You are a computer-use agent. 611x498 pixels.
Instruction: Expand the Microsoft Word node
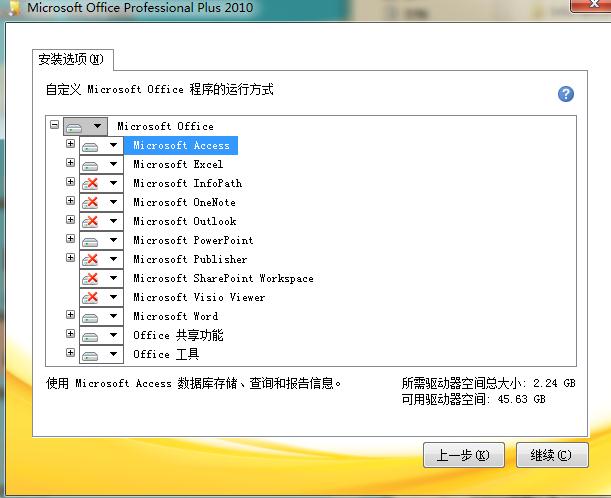[x=71, y=314]
